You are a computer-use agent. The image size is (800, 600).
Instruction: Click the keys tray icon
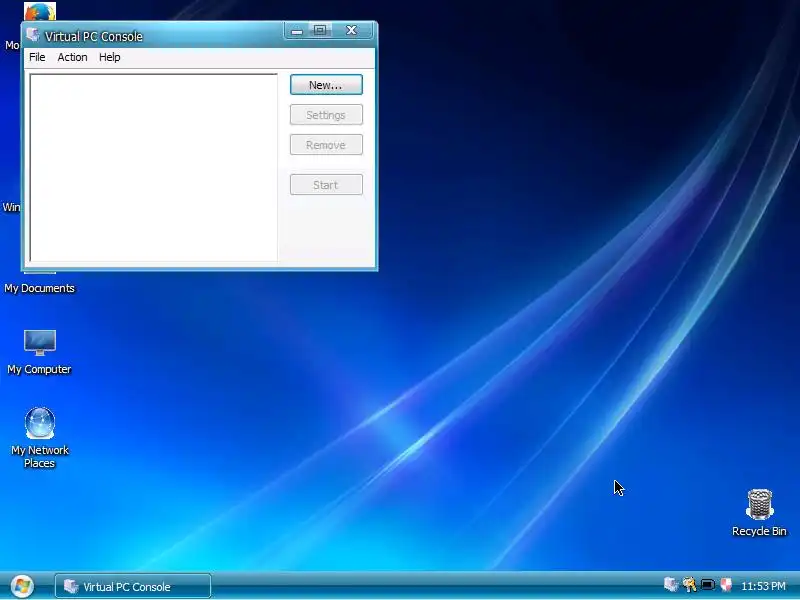pos(689,585)
